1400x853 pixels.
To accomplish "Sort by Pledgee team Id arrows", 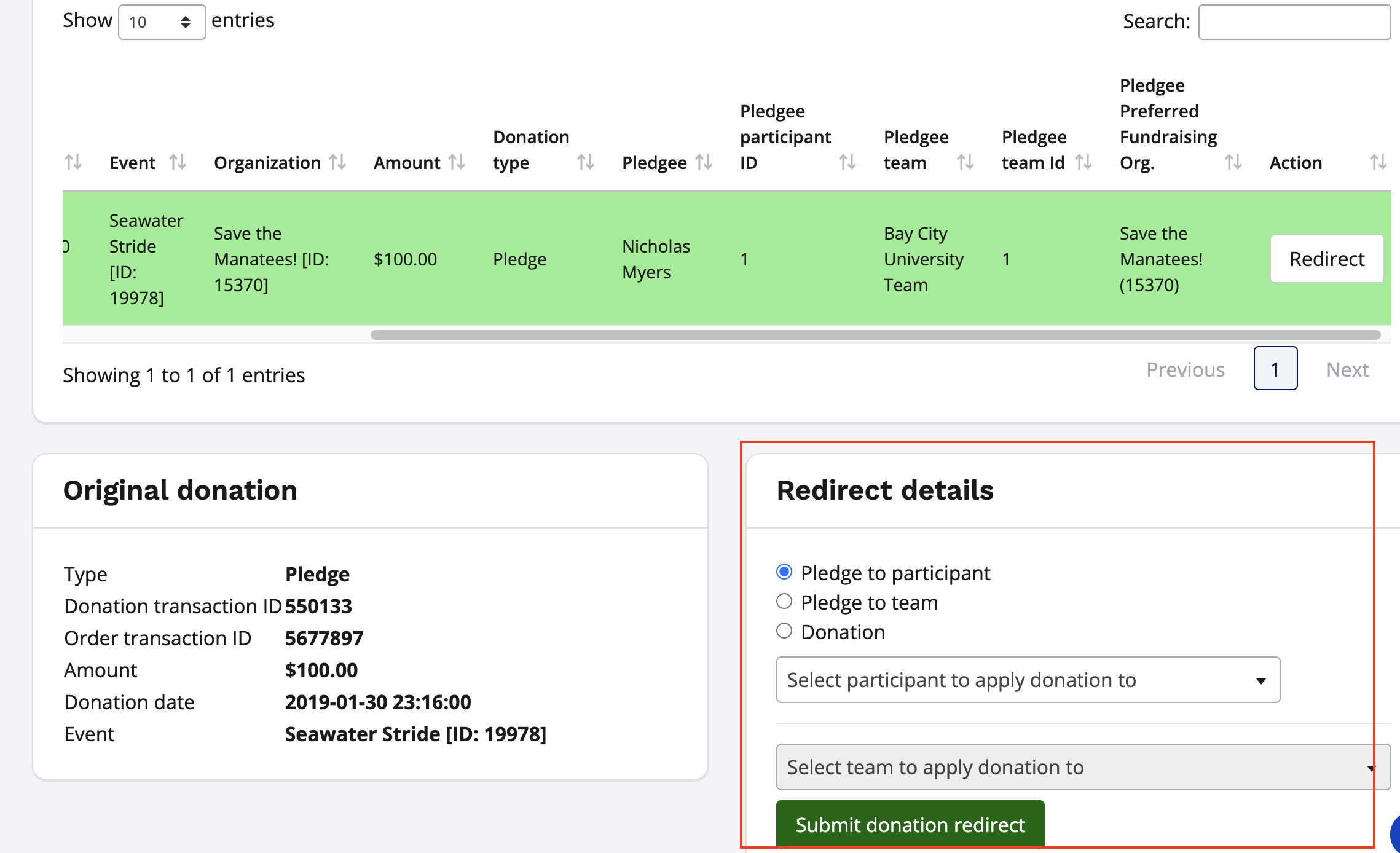I will [1083, 163].
